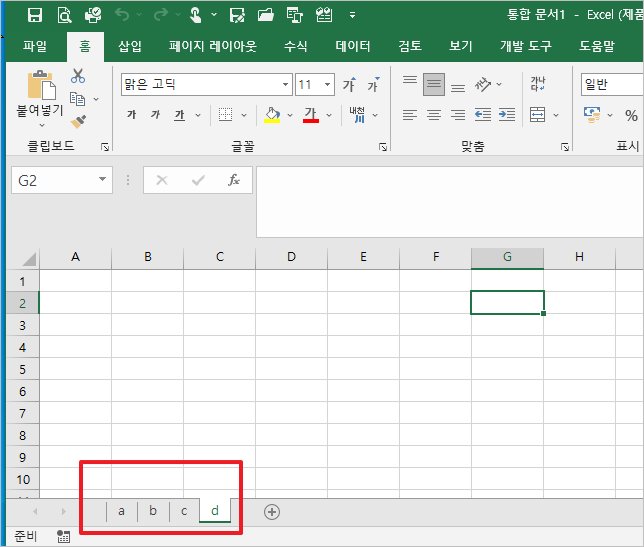Click the macro record icon in status bar

click(63, 537)
